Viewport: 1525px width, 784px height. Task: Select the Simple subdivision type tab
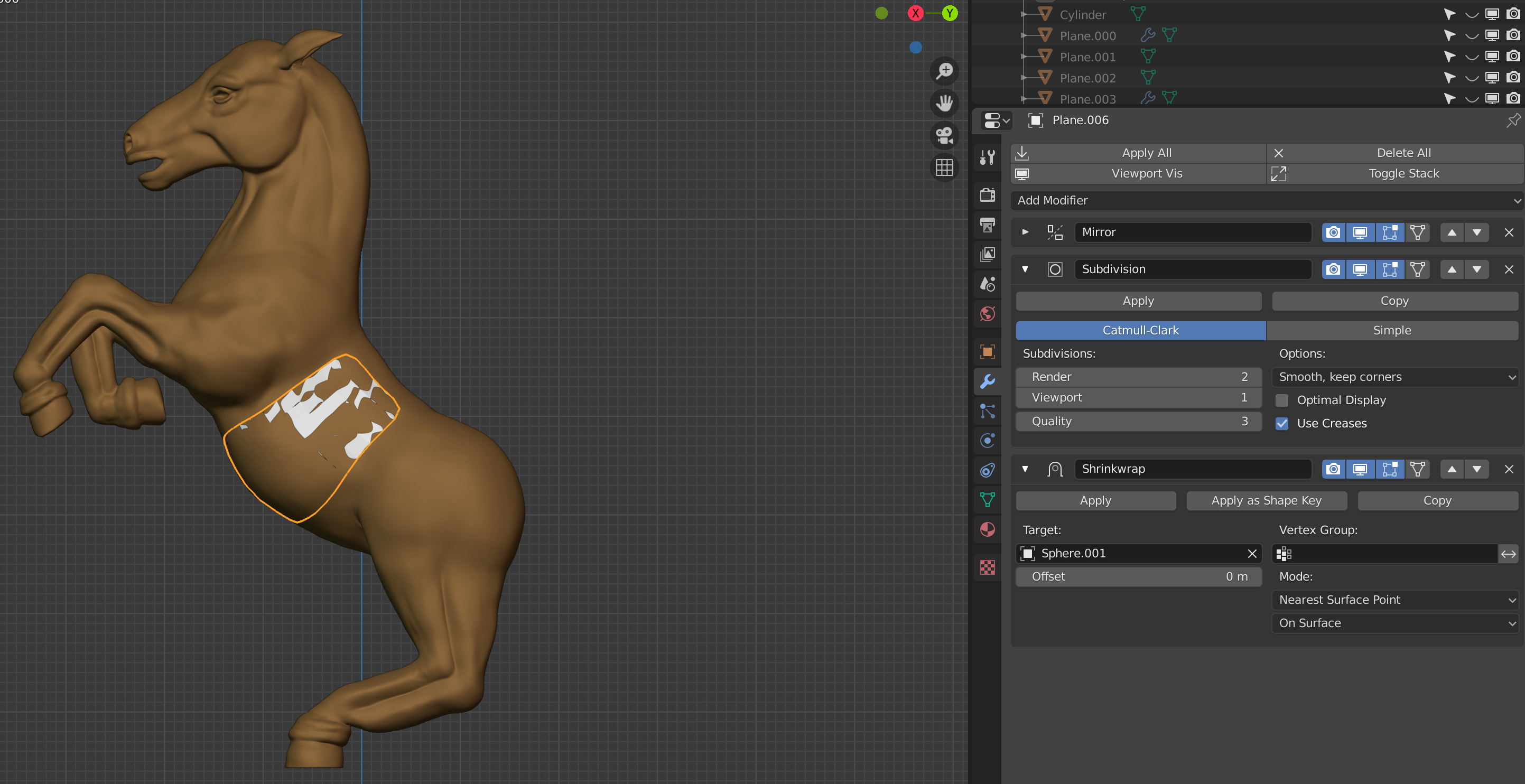(1392, 331)
